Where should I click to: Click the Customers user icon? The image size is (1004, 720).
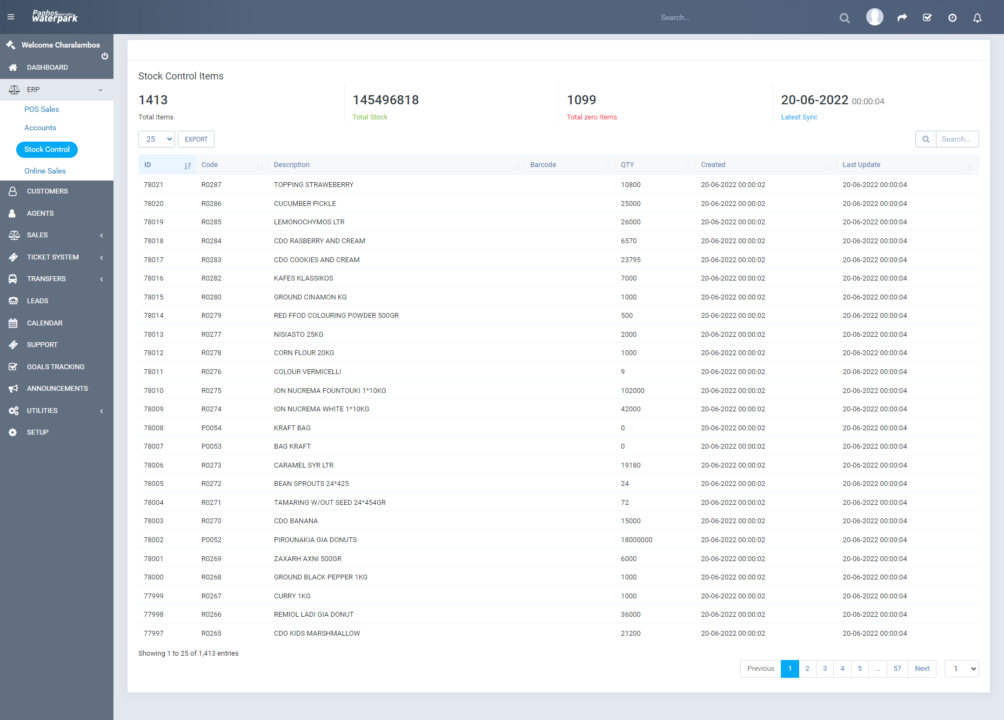point(13,191)
